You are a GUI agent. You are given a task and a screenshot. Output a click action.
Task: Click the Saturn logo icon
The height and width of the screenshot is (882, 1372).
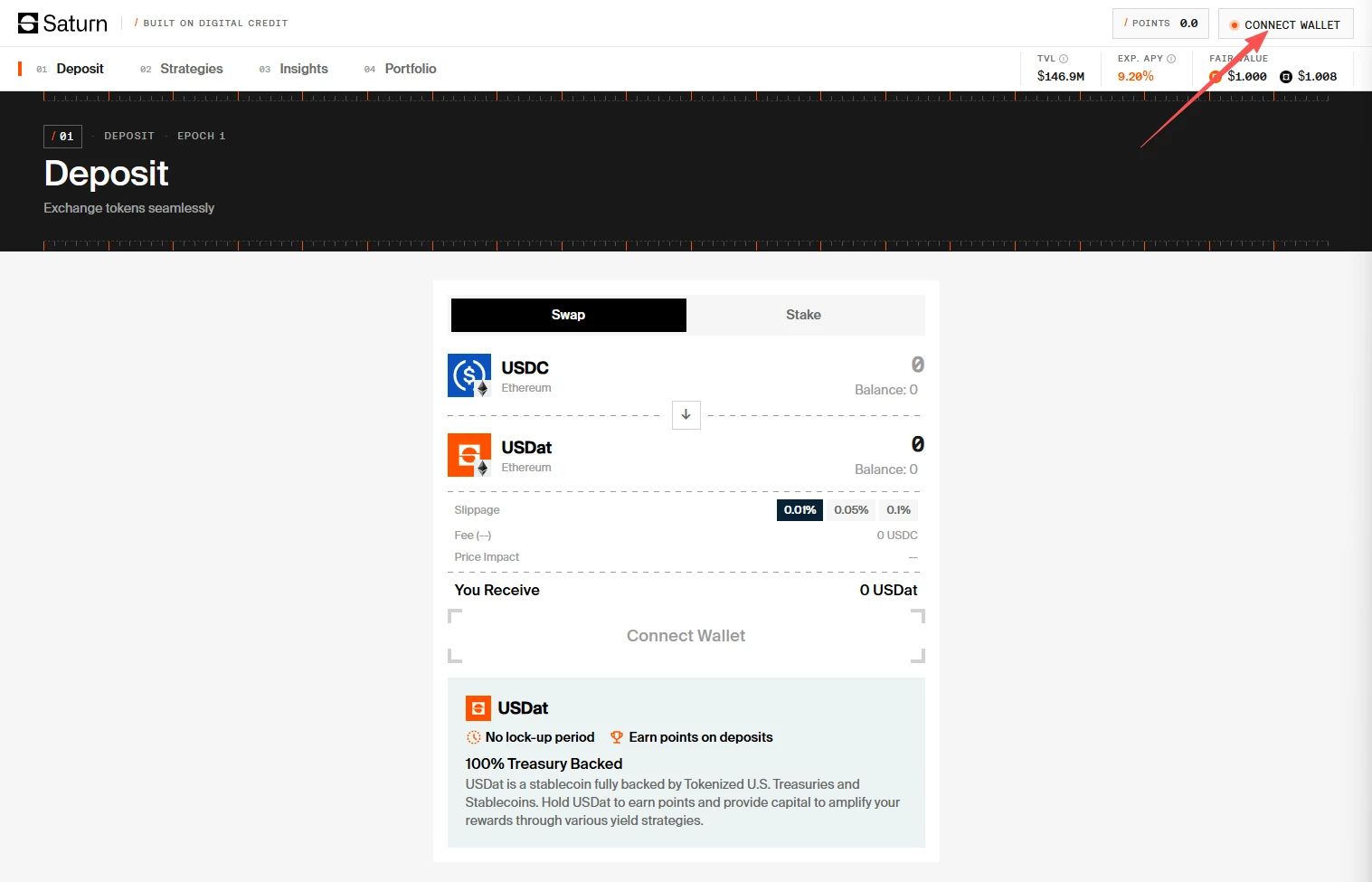(x=28, y=23)
